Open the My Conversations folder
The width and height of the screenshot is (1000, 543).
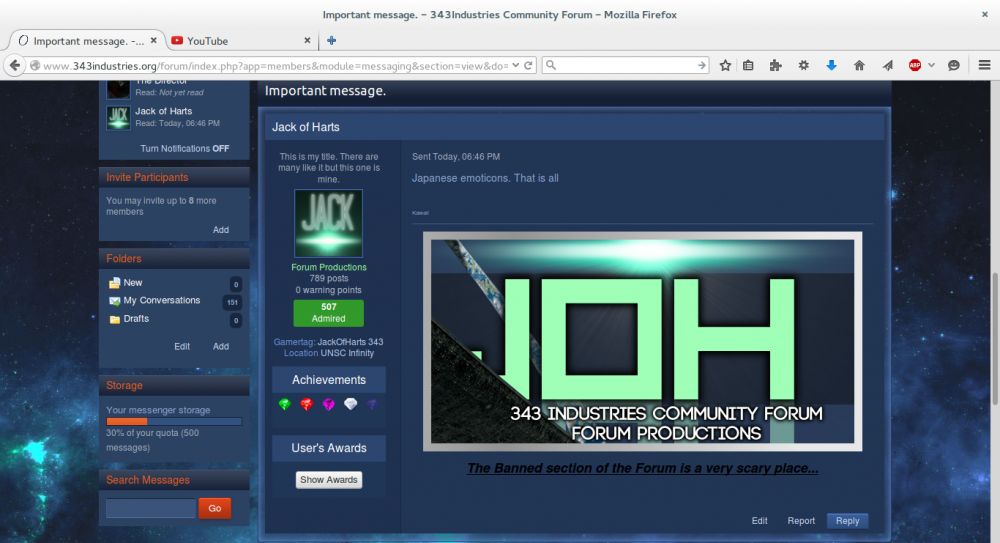pos(161,301)
